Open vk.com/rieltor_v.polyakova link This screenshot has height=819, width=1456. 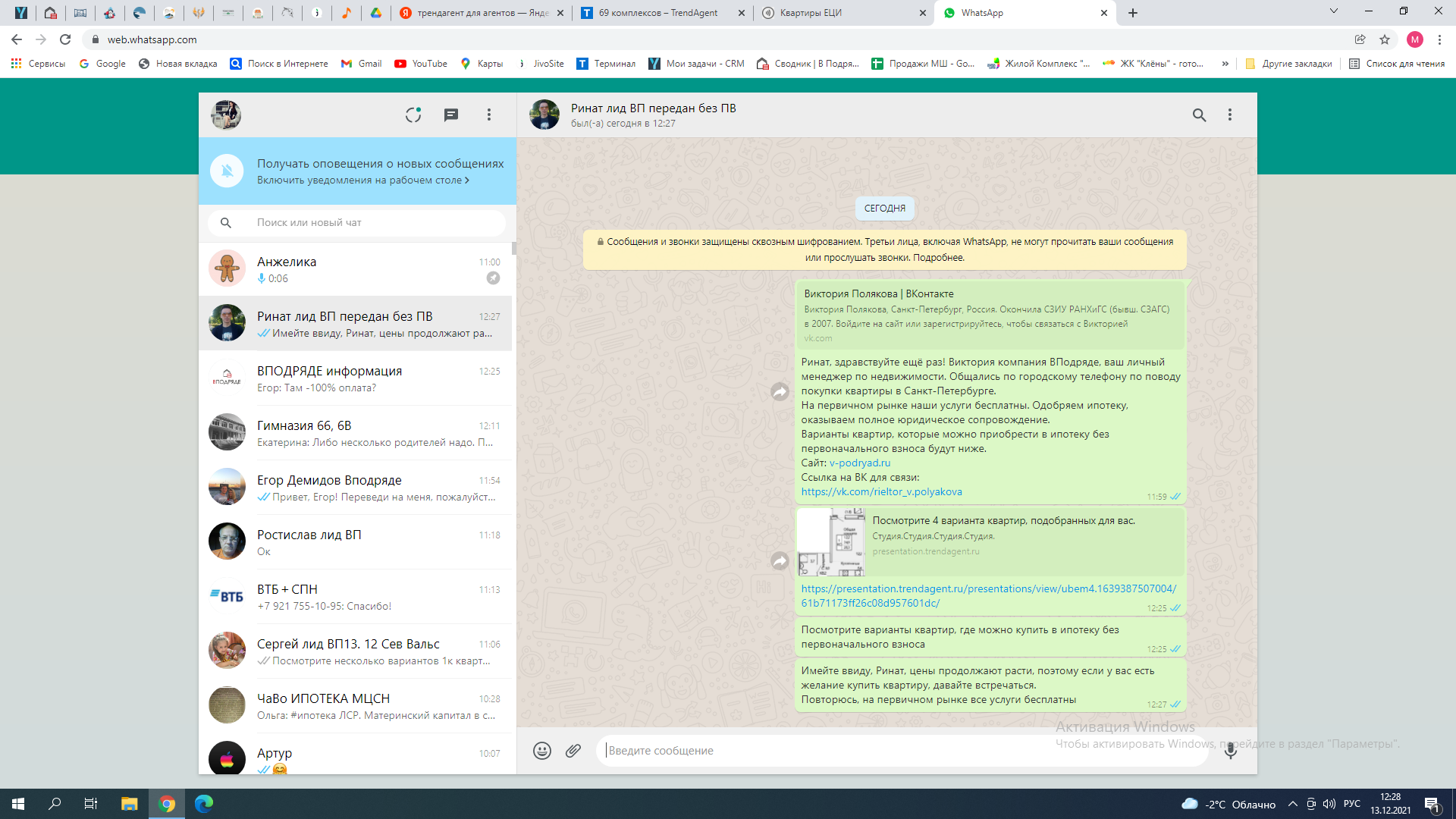tap(881, 492)
